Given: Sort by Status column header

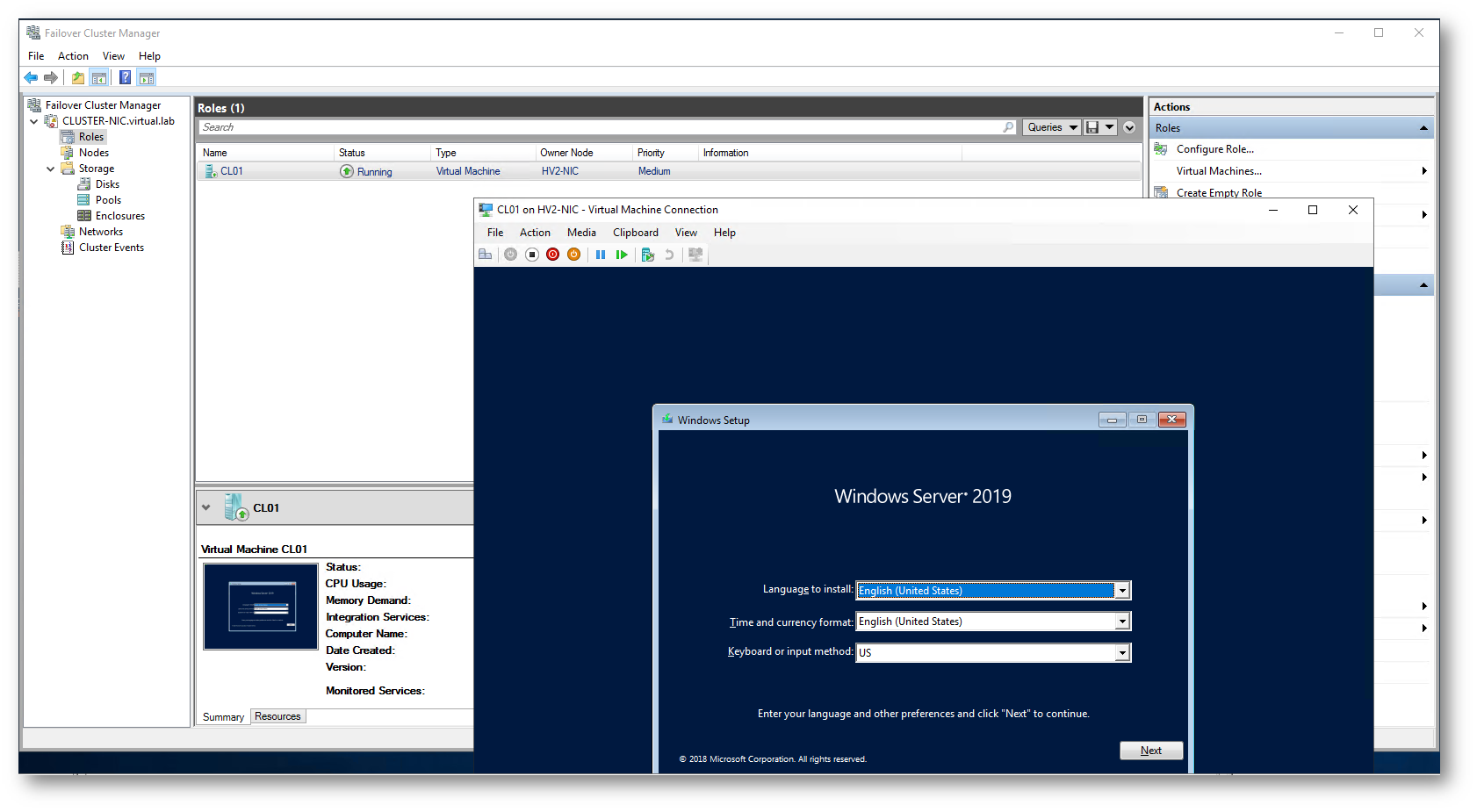Looking at the screenshot, I should (383, 153).
